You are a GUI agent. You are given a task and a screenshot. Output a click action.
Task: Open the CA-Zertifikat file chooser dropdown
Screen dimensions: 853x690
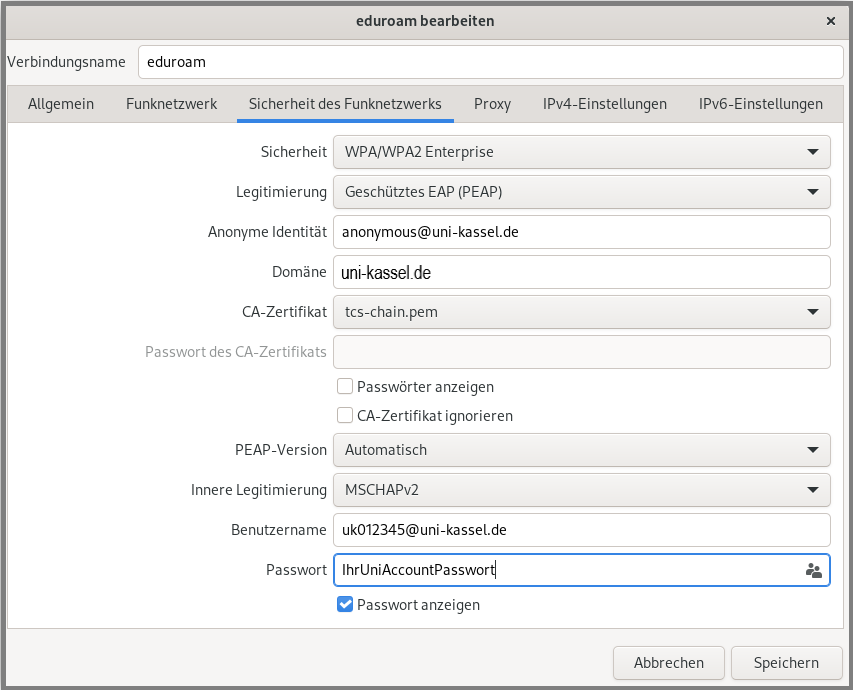coord(581,312)
